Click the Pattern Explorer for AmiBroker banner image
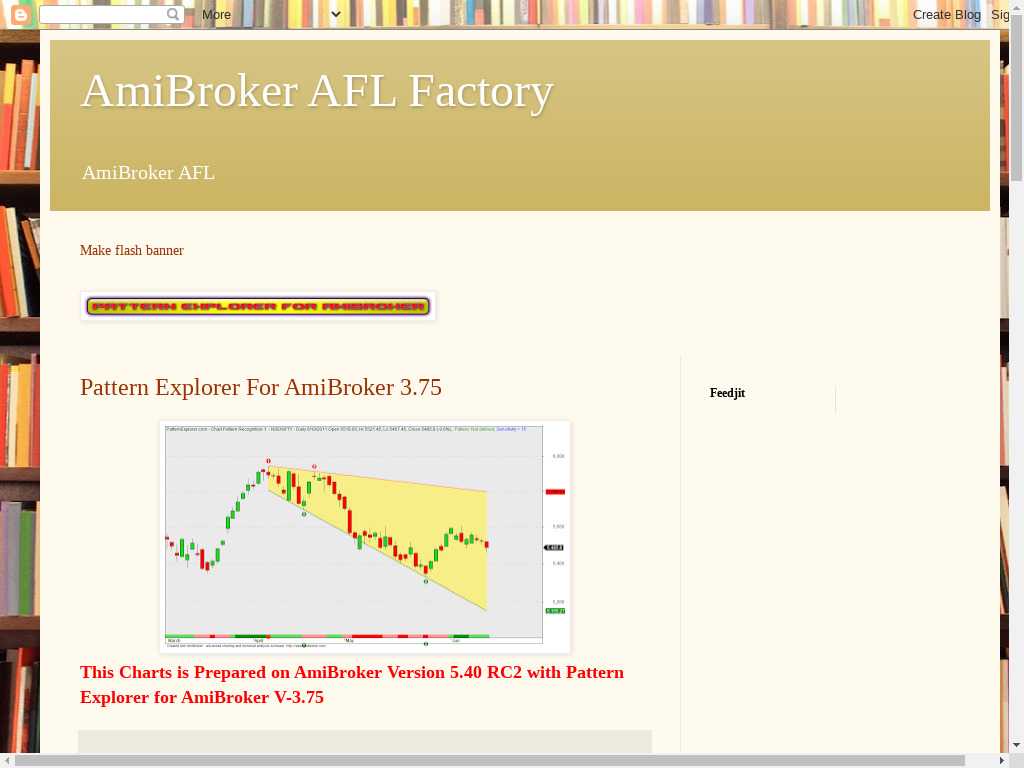Image resolution: width=1024 pixels, height=768 pixels. (x=258, y=306)
